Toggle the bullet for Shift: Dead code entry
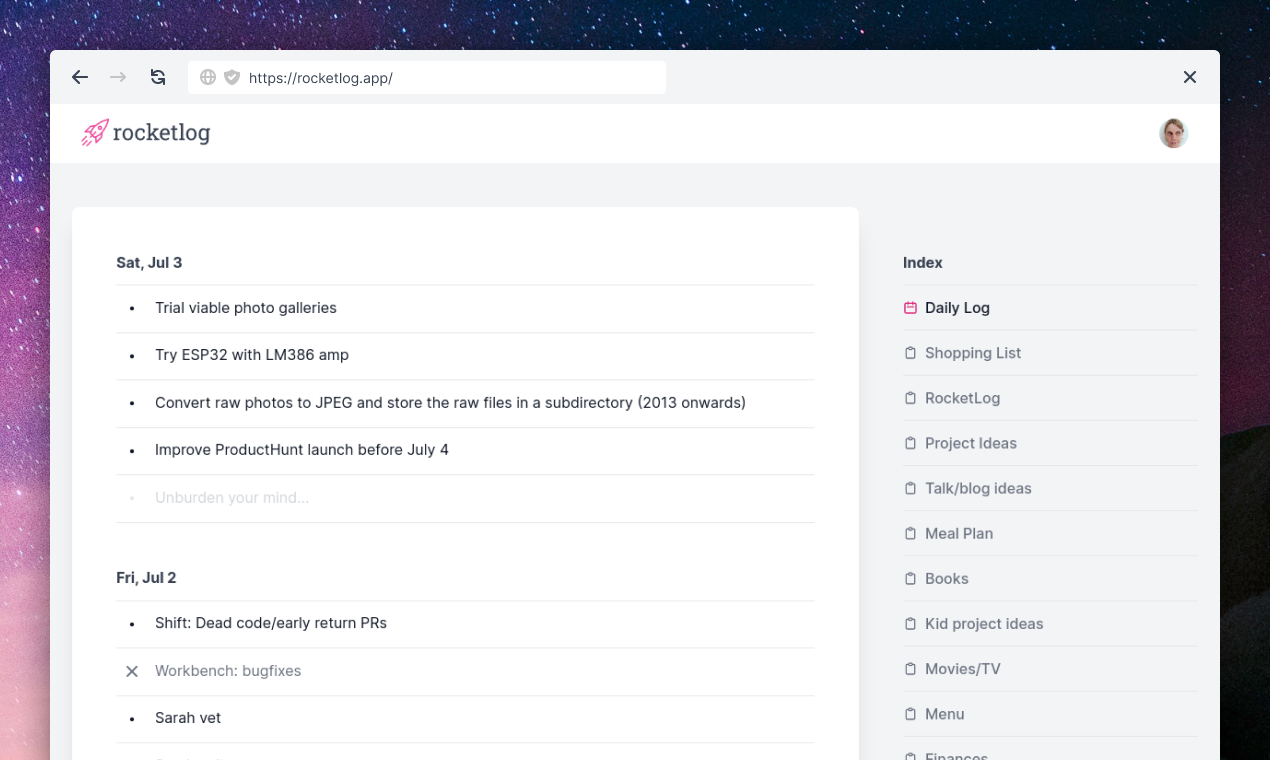Viewport: 1270px width, 760px height. pos(132,623)
